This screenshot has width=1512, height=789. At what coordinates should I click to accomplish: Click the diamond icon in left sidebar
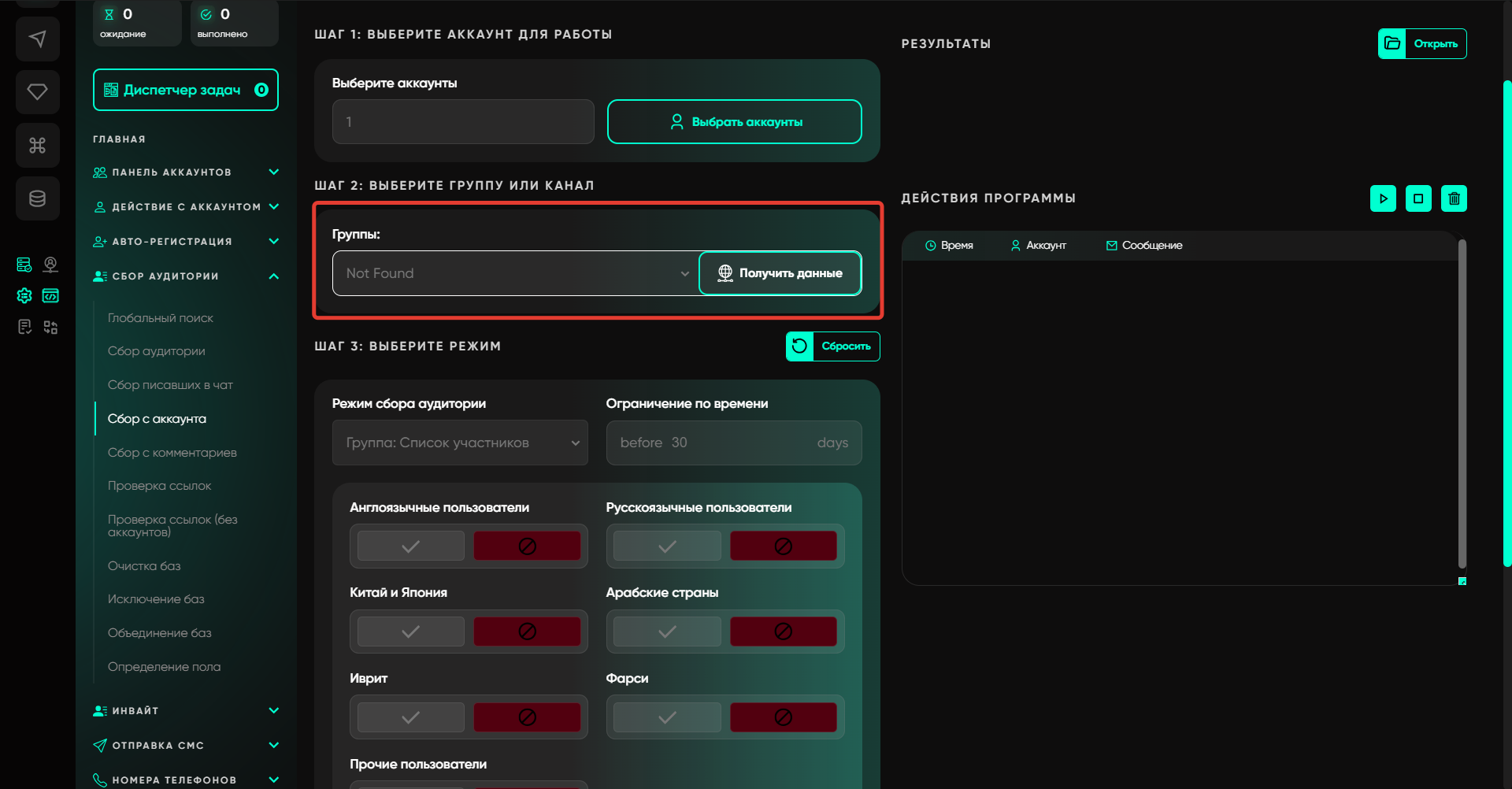(x=37, y=92)
